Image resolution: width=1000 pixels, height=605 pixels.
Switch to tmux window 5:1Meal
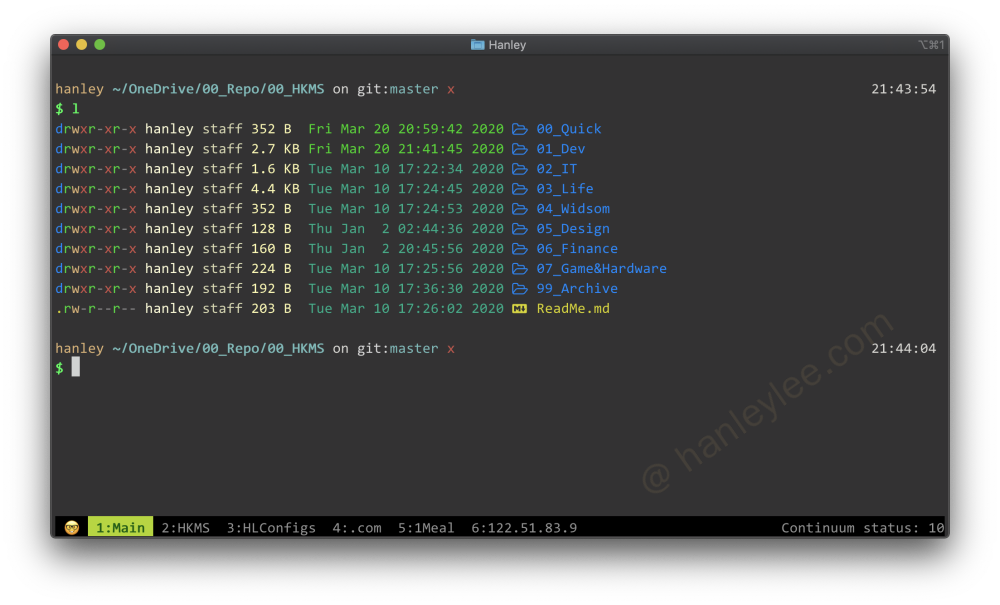426,528
